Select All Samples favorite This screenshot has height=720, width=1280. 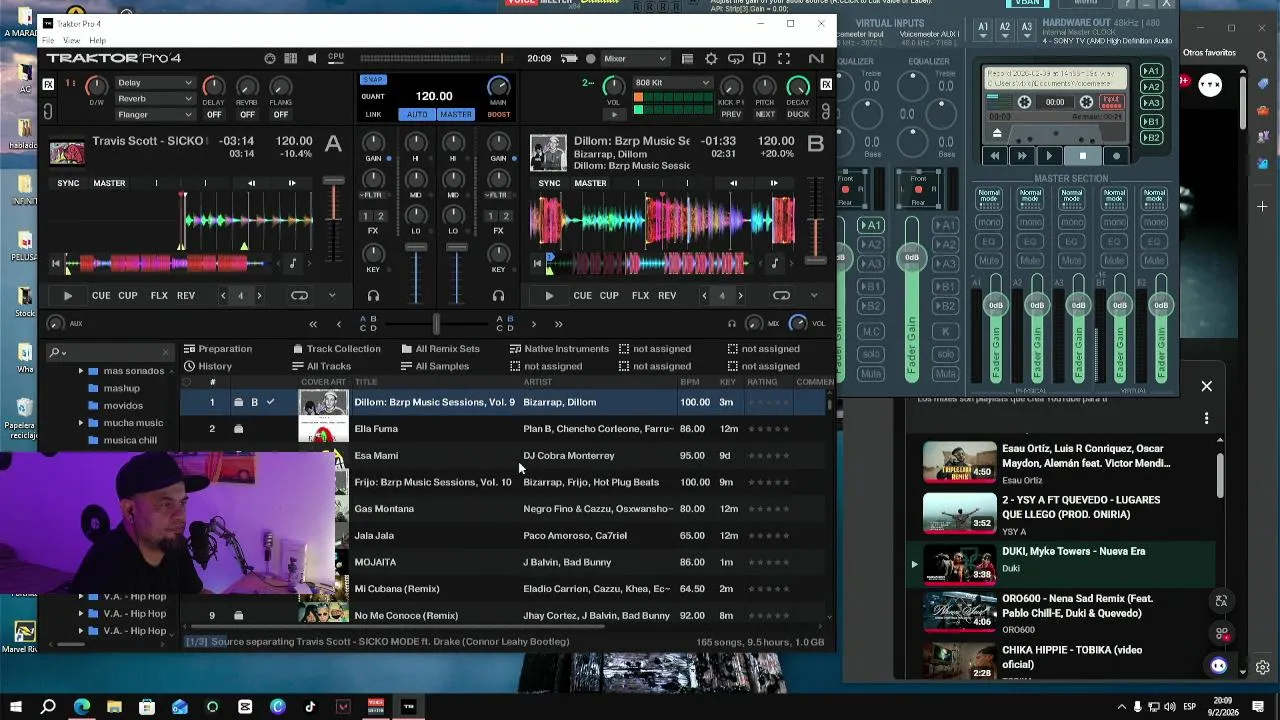[x=435, y=366]
